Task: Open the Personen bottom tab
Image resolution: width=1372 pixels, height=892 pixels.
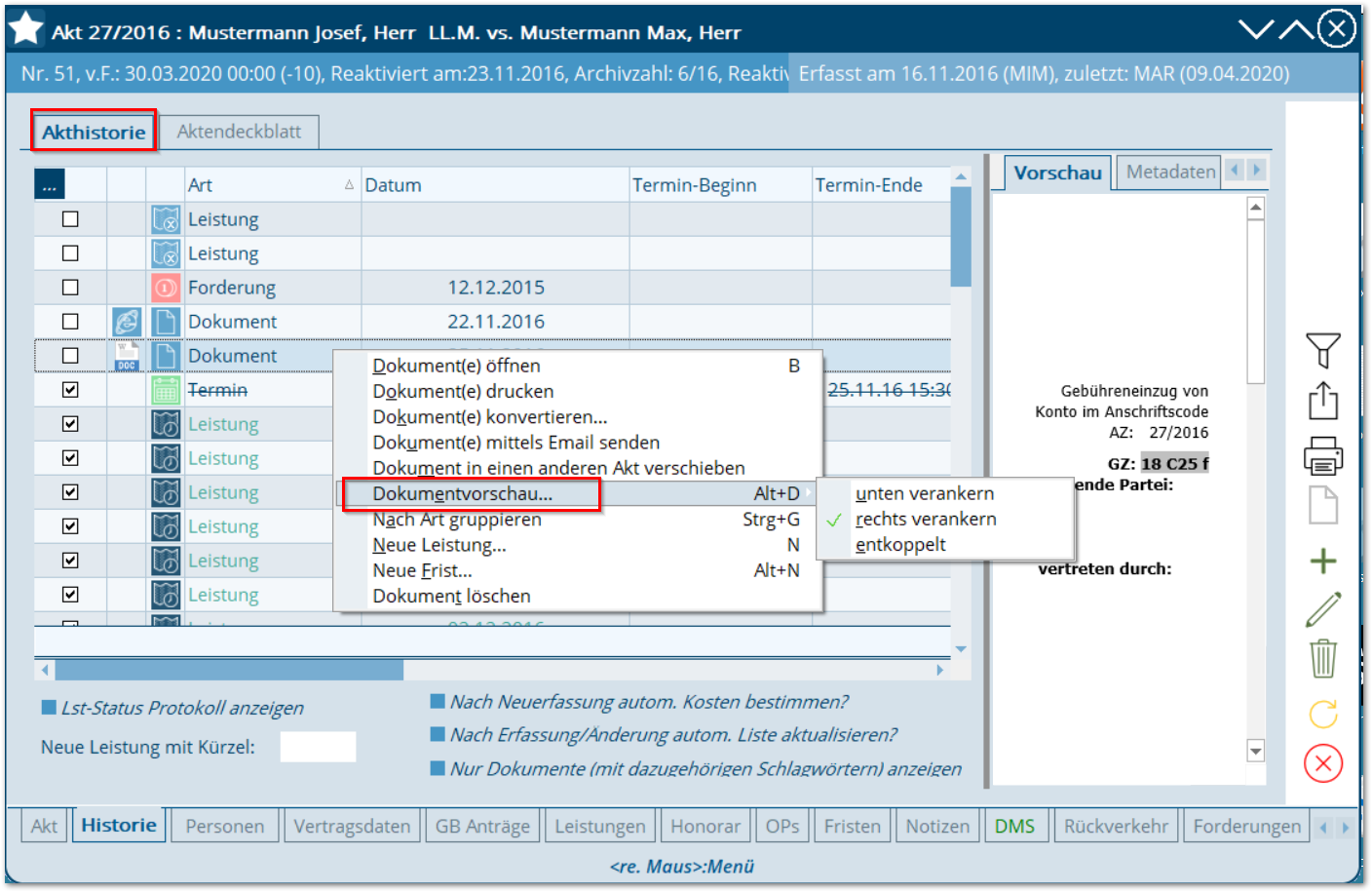Action: click(x=225, y=826)
